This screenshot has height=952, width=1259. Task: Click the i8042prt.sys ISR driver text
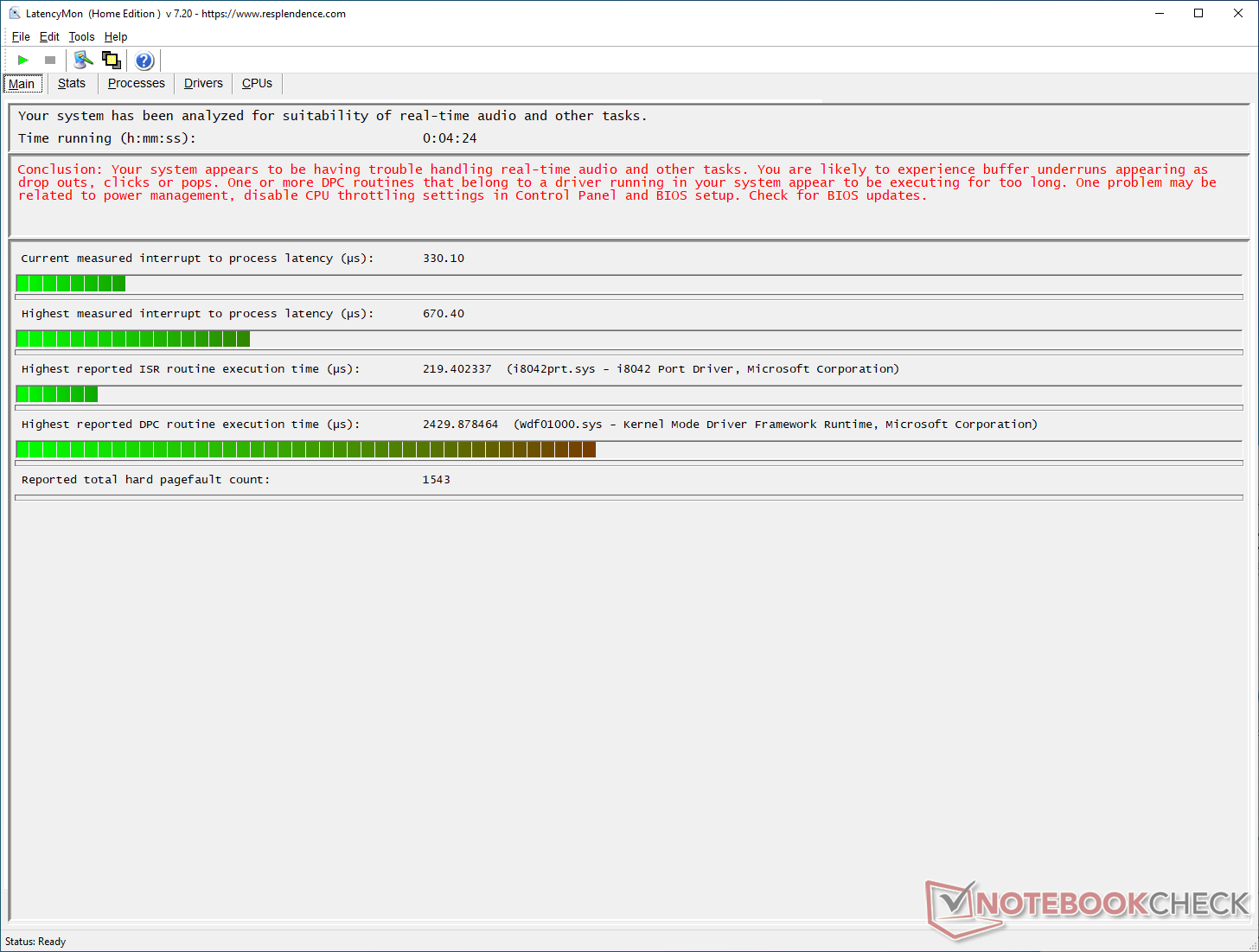703,369
